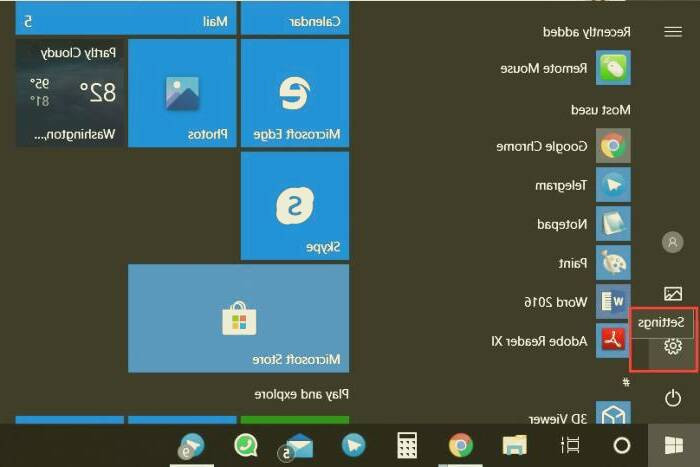Image resolution: width=700 pixels, height=467 pixels.
Task: Open Adobe Reader XI from the list
Action: (x=612, y=341)
